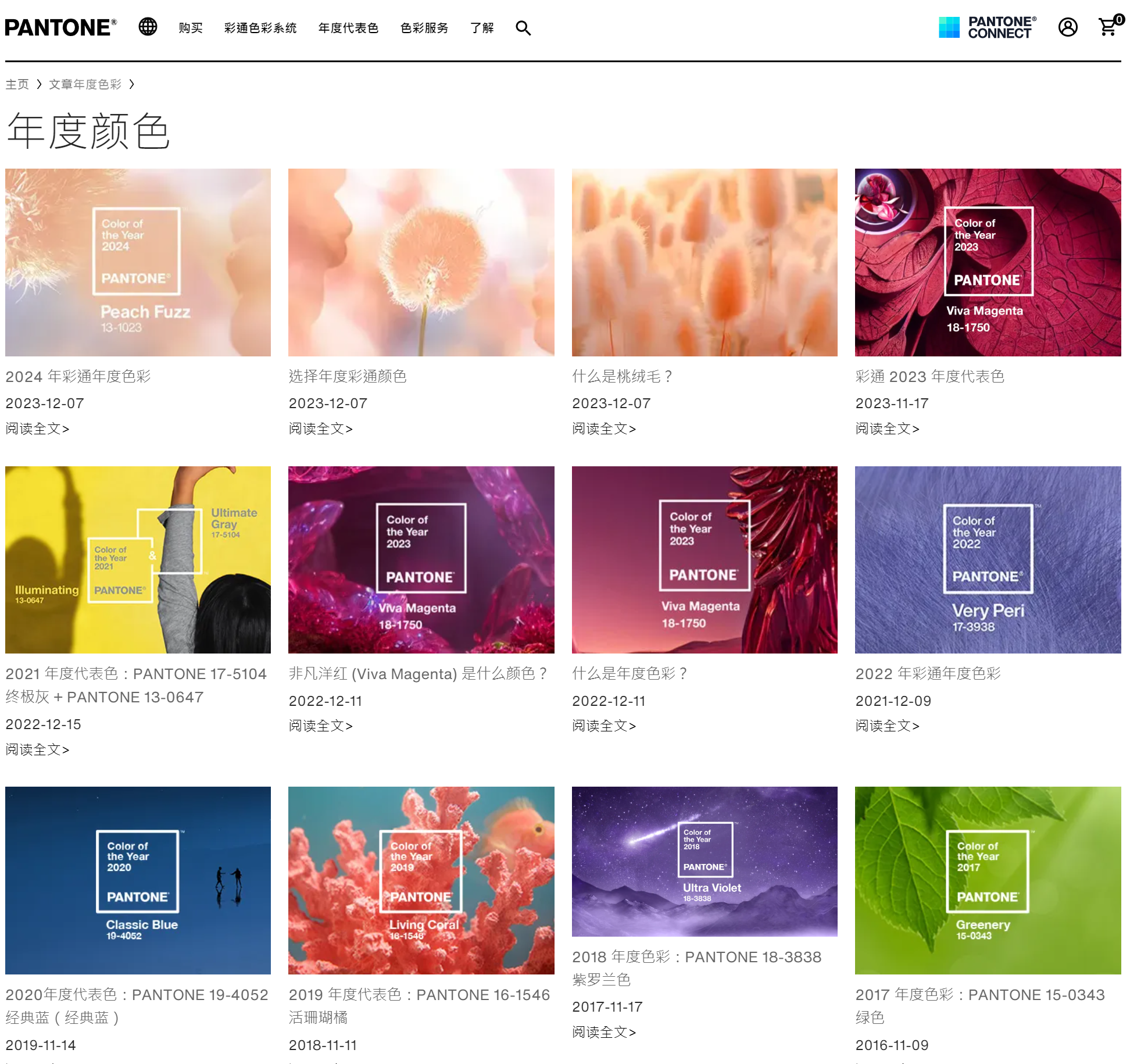Go to 文章年度色彩 breadcrumb link
Image resolution: width=1130 pixels, height=1064 pixels.
pyautogui.click(x=85, y=84)
